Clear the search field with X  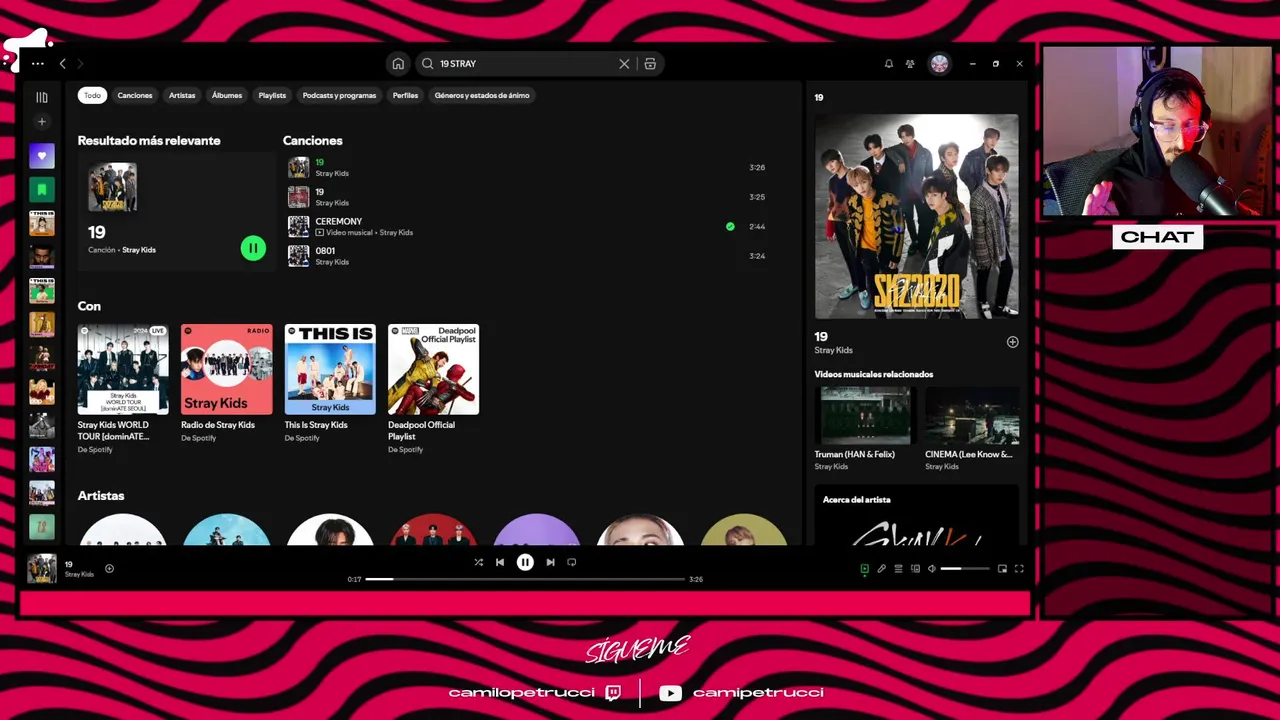624,63
